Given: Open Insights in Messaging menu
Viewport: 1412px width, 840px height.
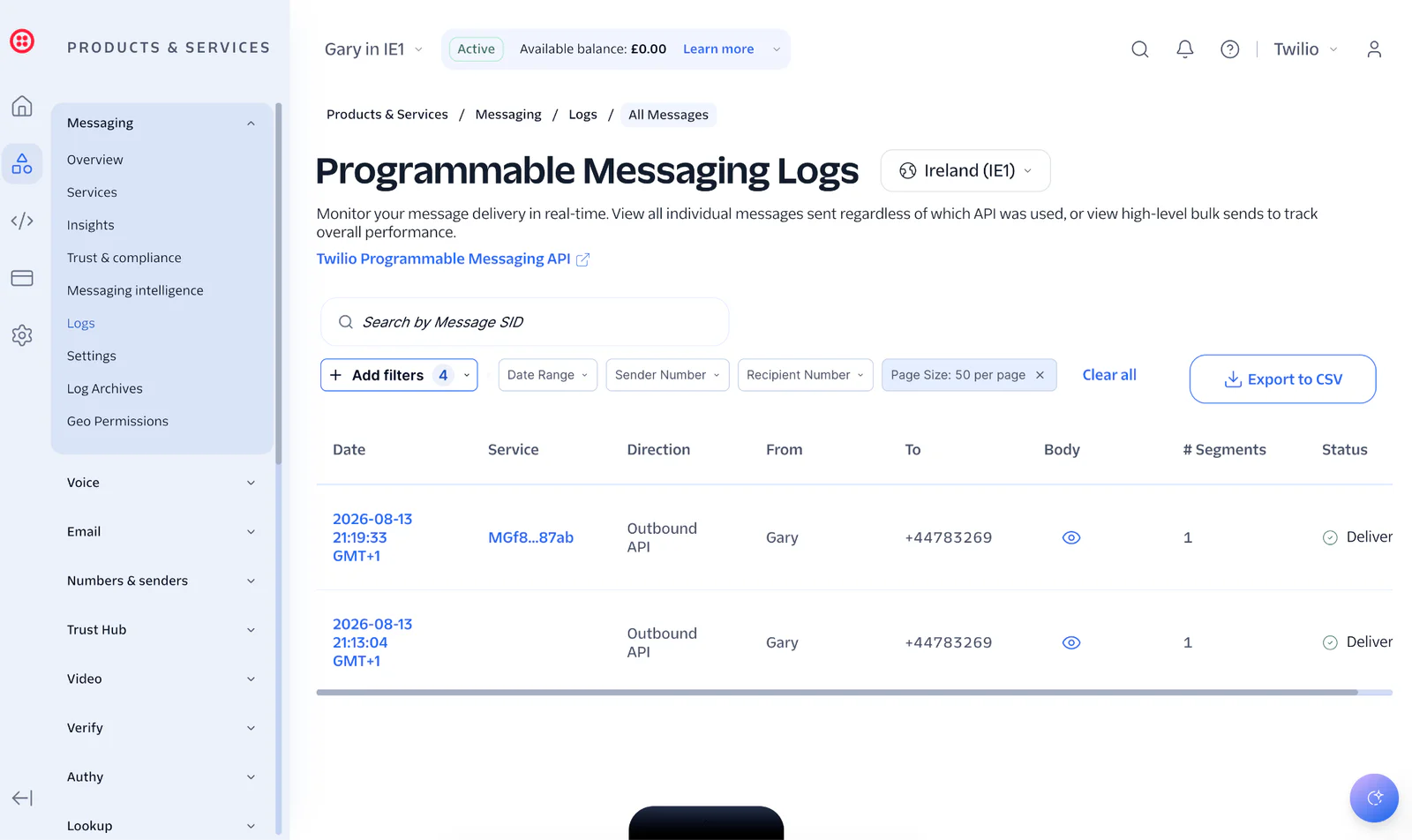Looking at the screenshot, I should (x=91, y=225).
